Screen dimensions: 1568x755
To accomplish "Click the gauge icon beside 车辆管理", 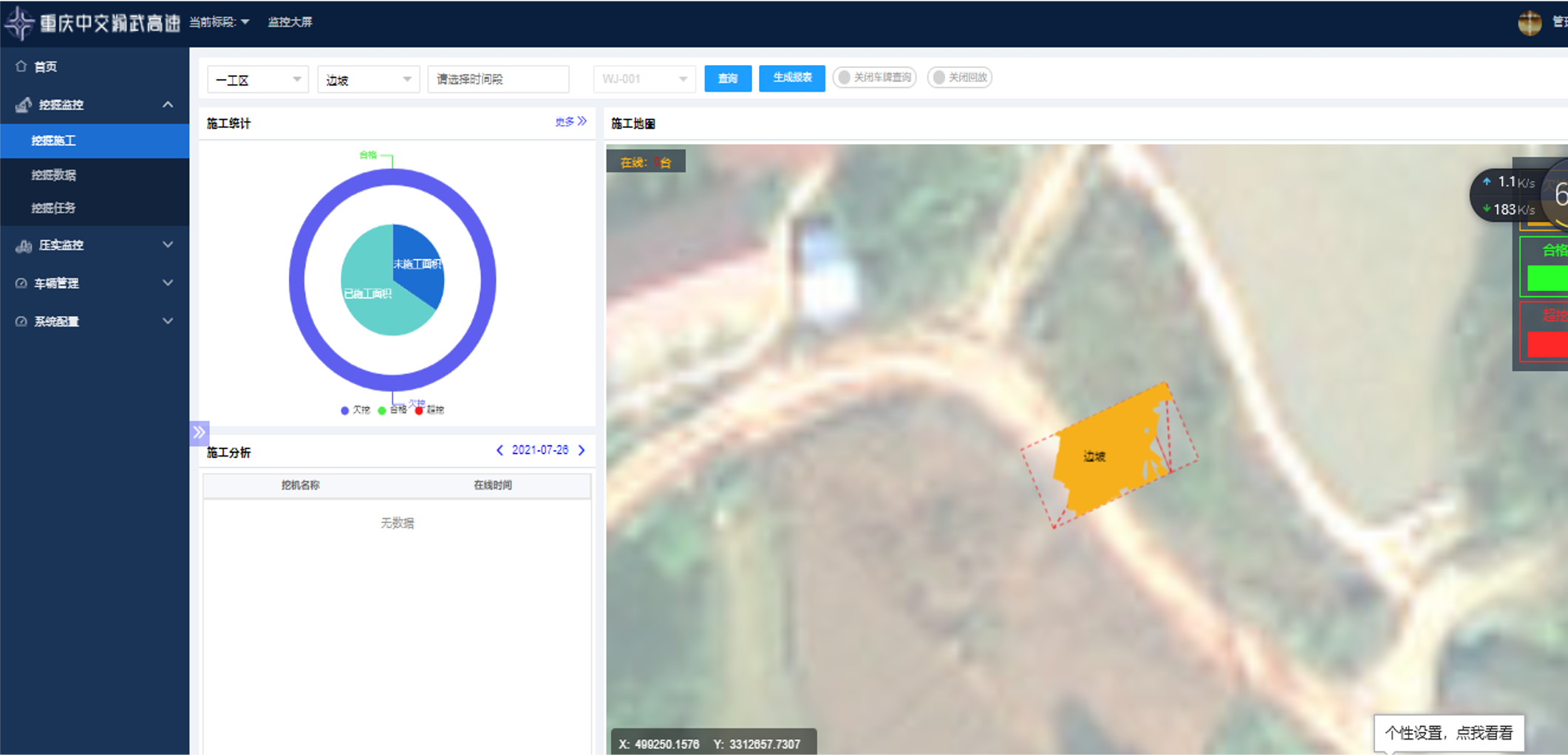I will point(21,283).
